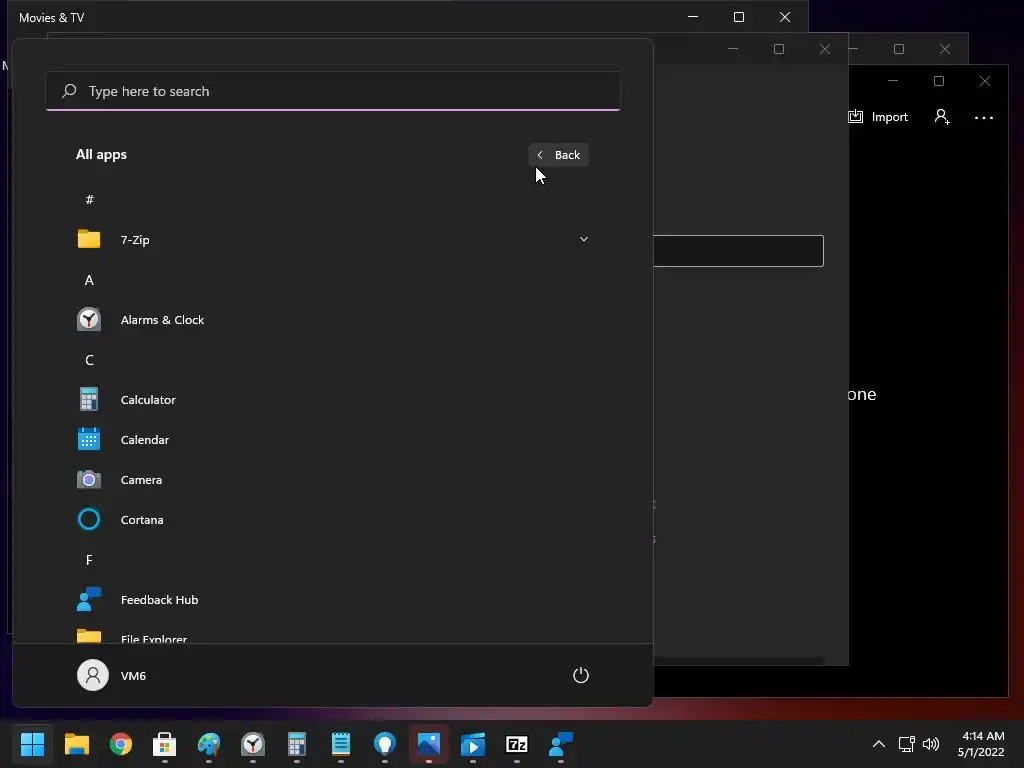Viewport: 1024px width, 768px height.
Task: Open network status tray icon
Action: click(x=906, y=744)
